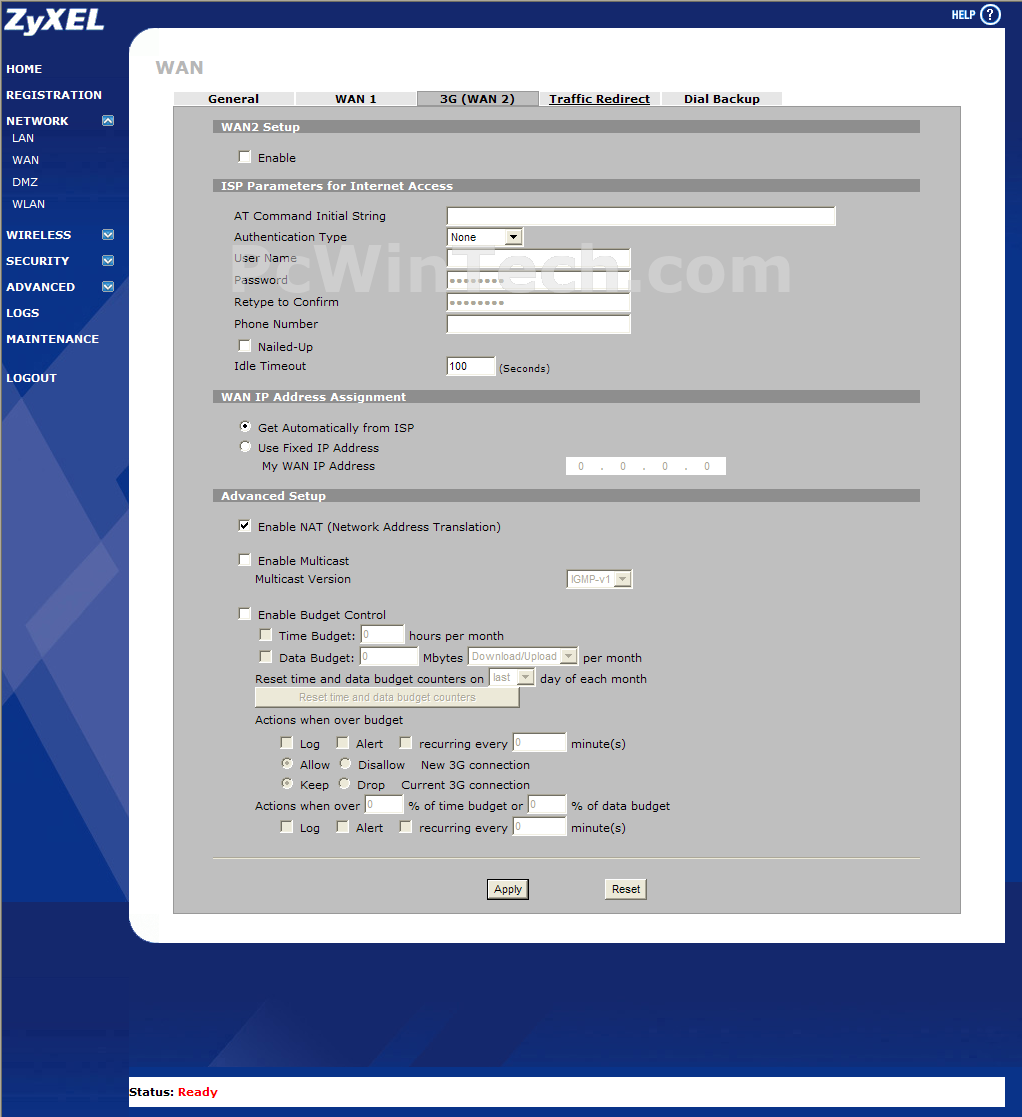
Task: Open the Traffic Redirect tab
Action: [600, 99]
